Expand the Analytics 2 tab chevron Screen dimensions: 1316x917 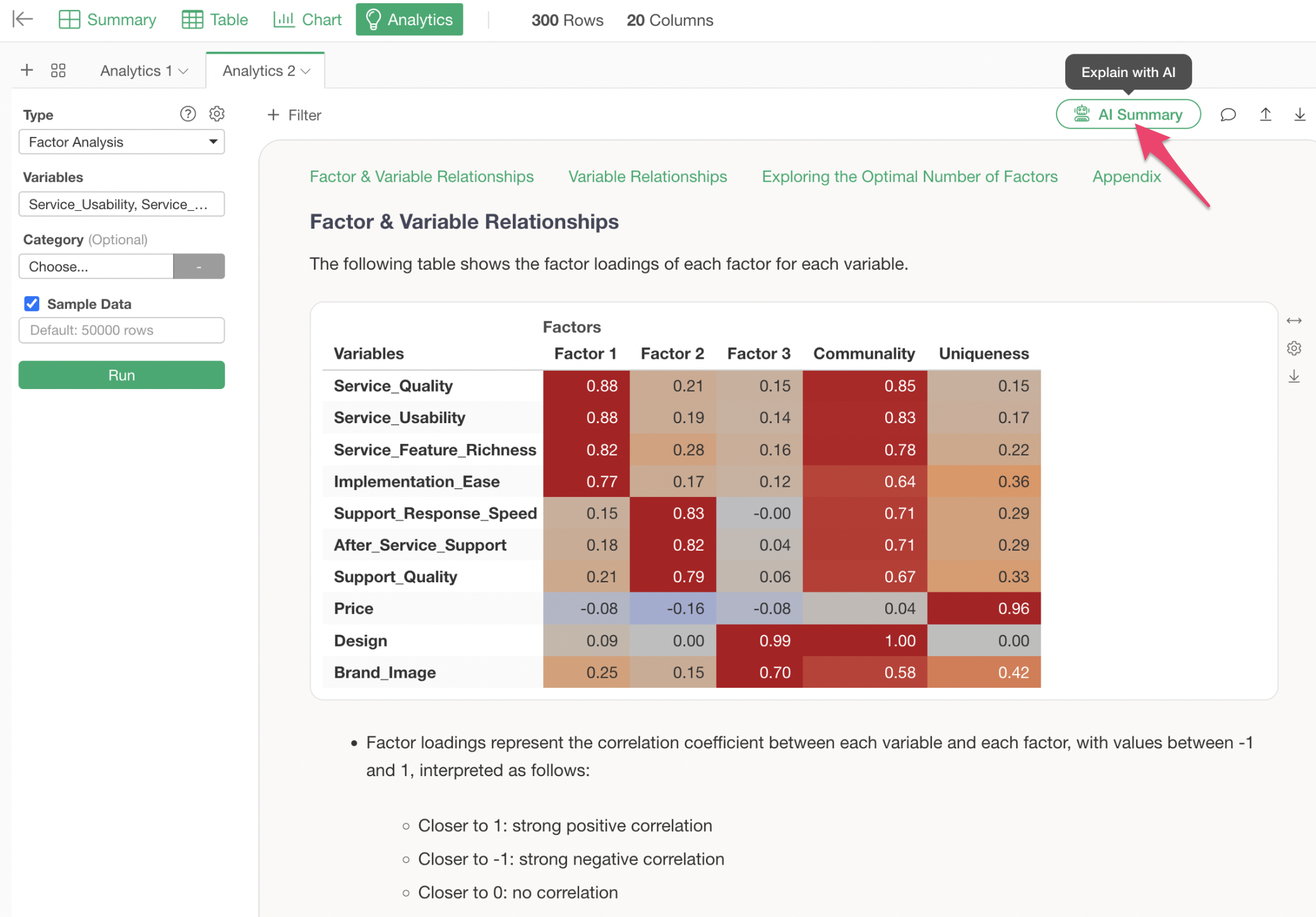[306, 71]
